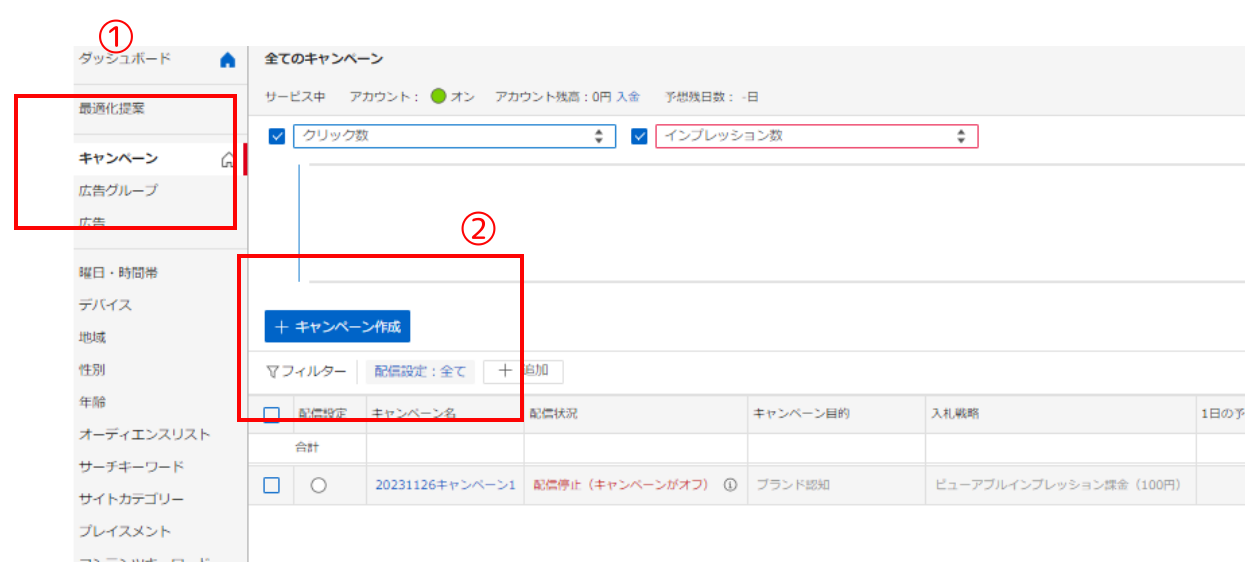Open the クリック数 metric dropdown
Viewport: 1245px width, 562px height.
click(x=454, y=137)
